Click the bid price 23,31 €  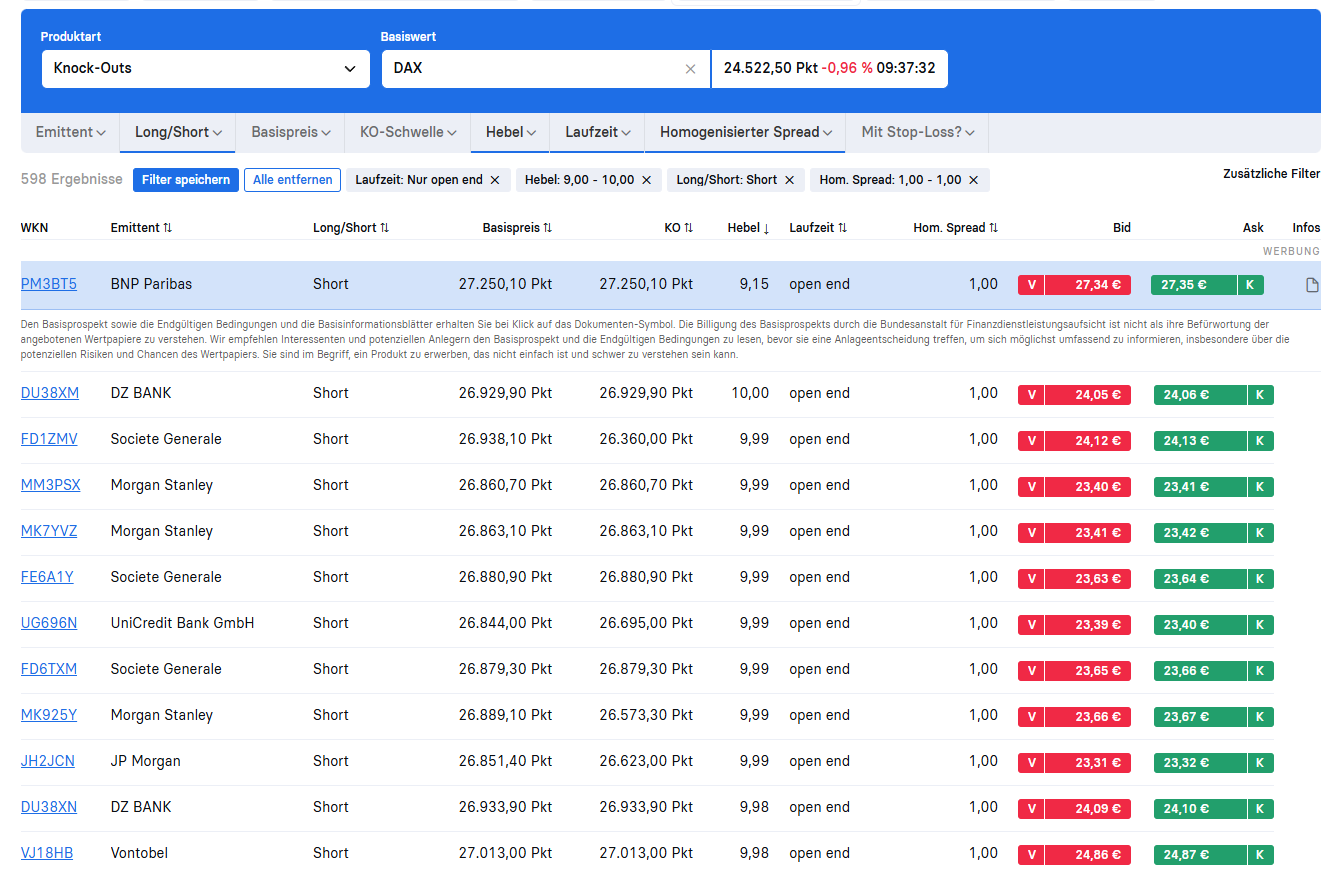tap(1088, 762)
